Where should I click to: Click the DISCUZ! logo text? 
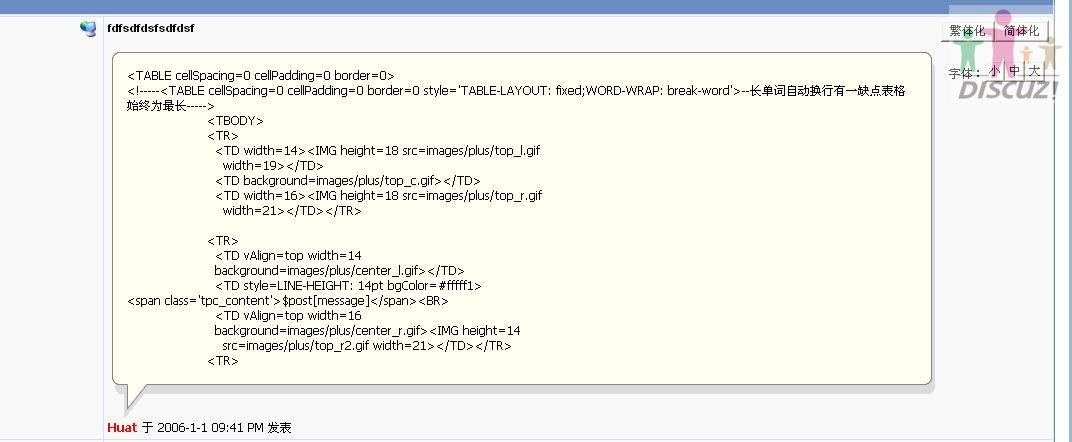1008,89
